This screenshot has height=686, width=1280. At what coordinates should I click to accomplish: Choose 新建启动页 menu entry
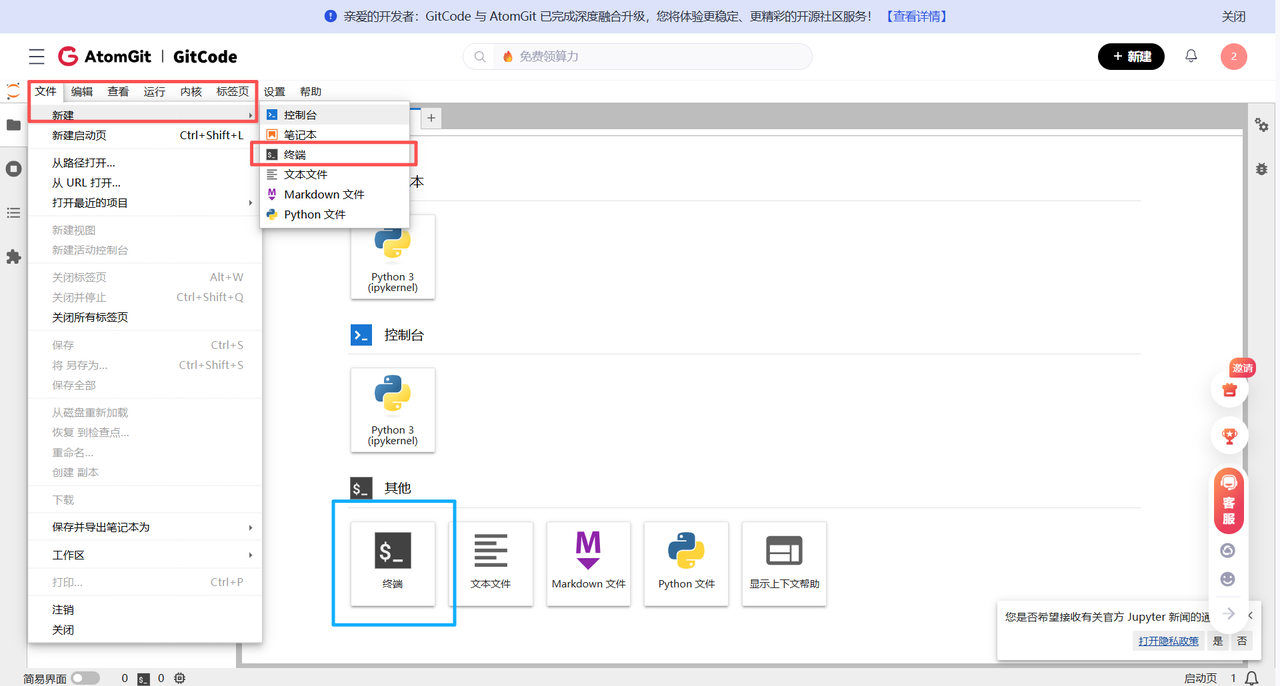[x=145, y=135]
